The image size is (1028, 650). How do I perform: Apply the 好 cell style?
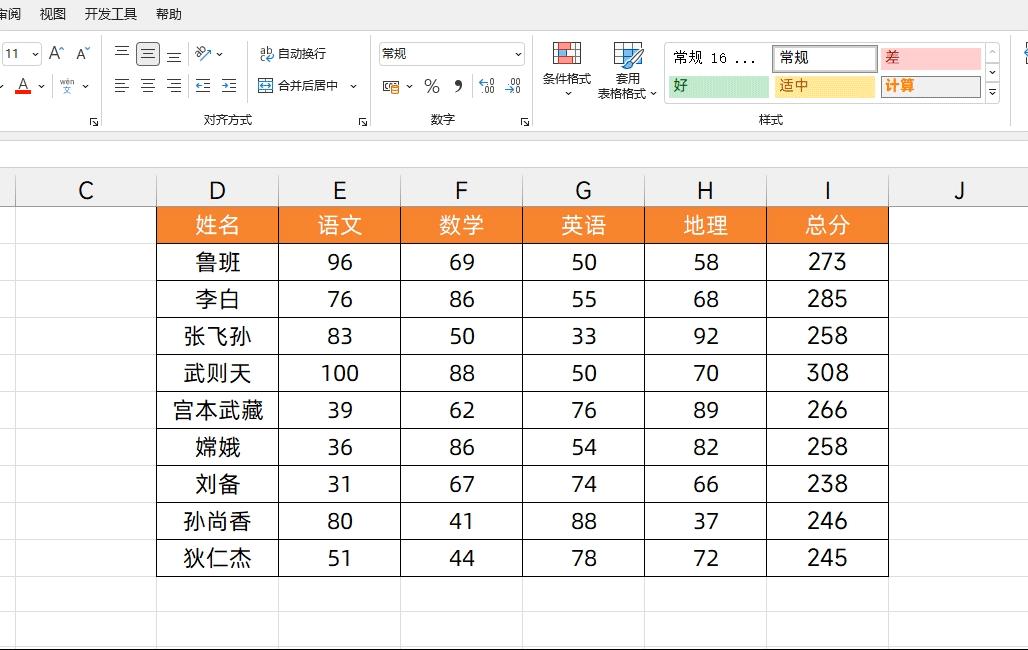pos(717,87)
